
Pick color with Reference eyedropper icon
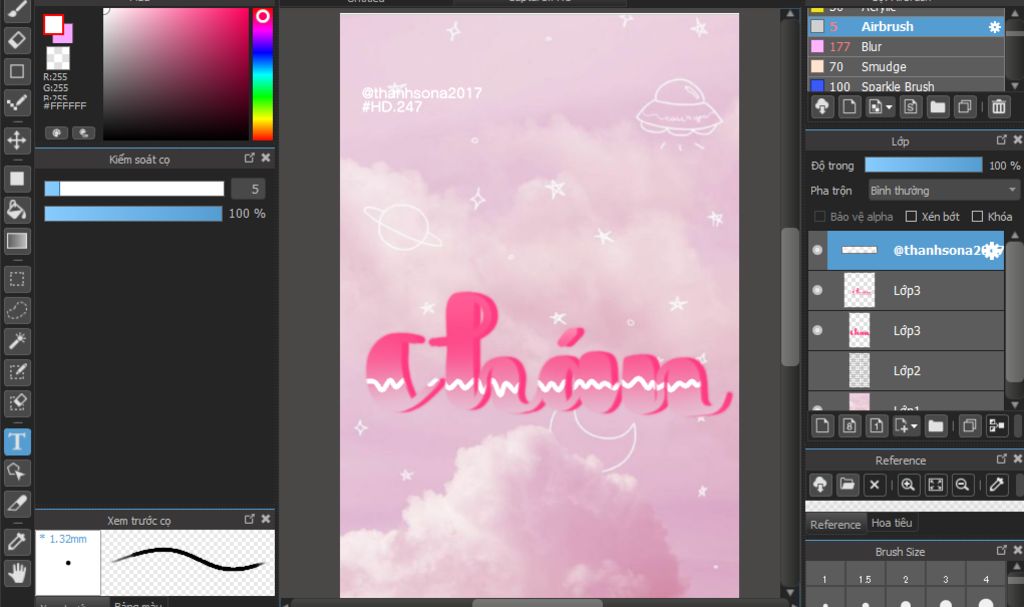(x=997, y=484)
